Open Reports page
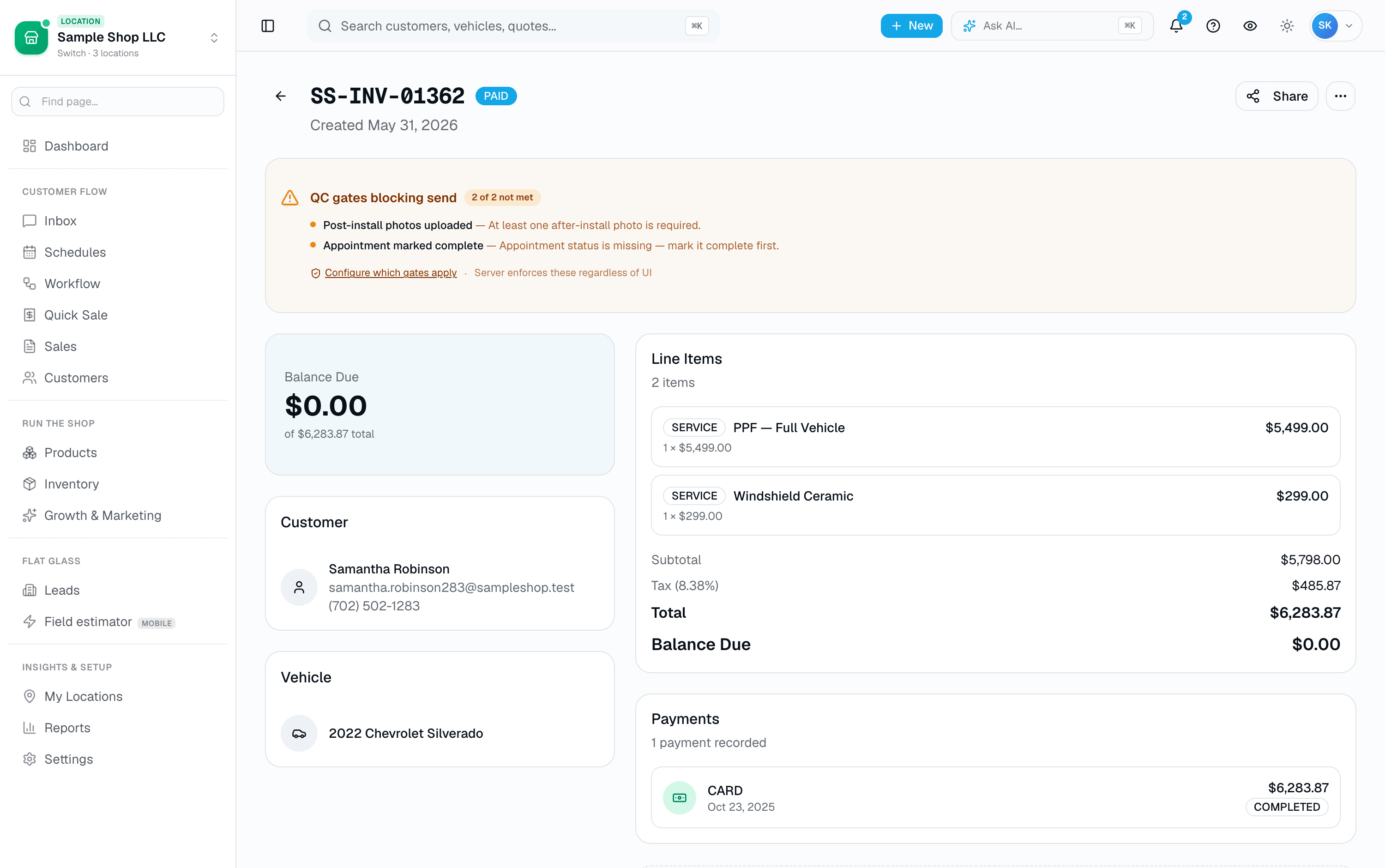1385x868 pixels. click(118, 728)
